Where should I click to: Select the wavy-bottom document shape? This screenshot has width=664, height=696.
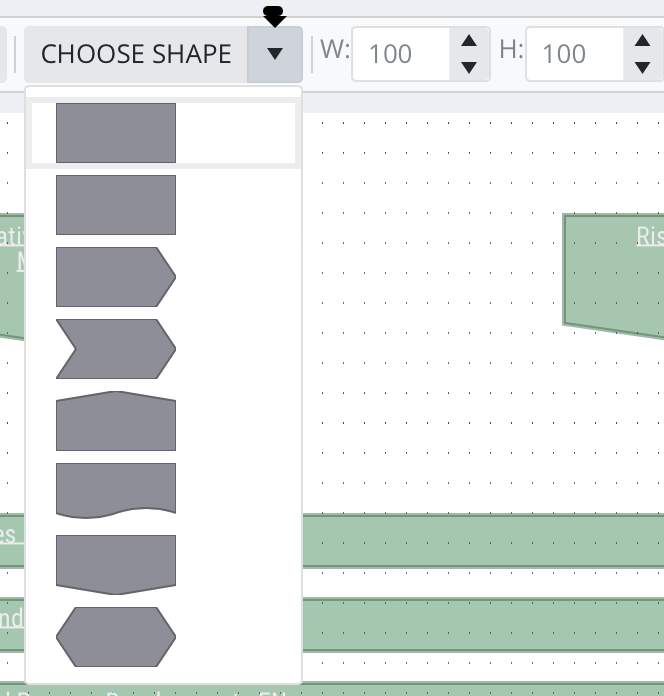(116, 490)
